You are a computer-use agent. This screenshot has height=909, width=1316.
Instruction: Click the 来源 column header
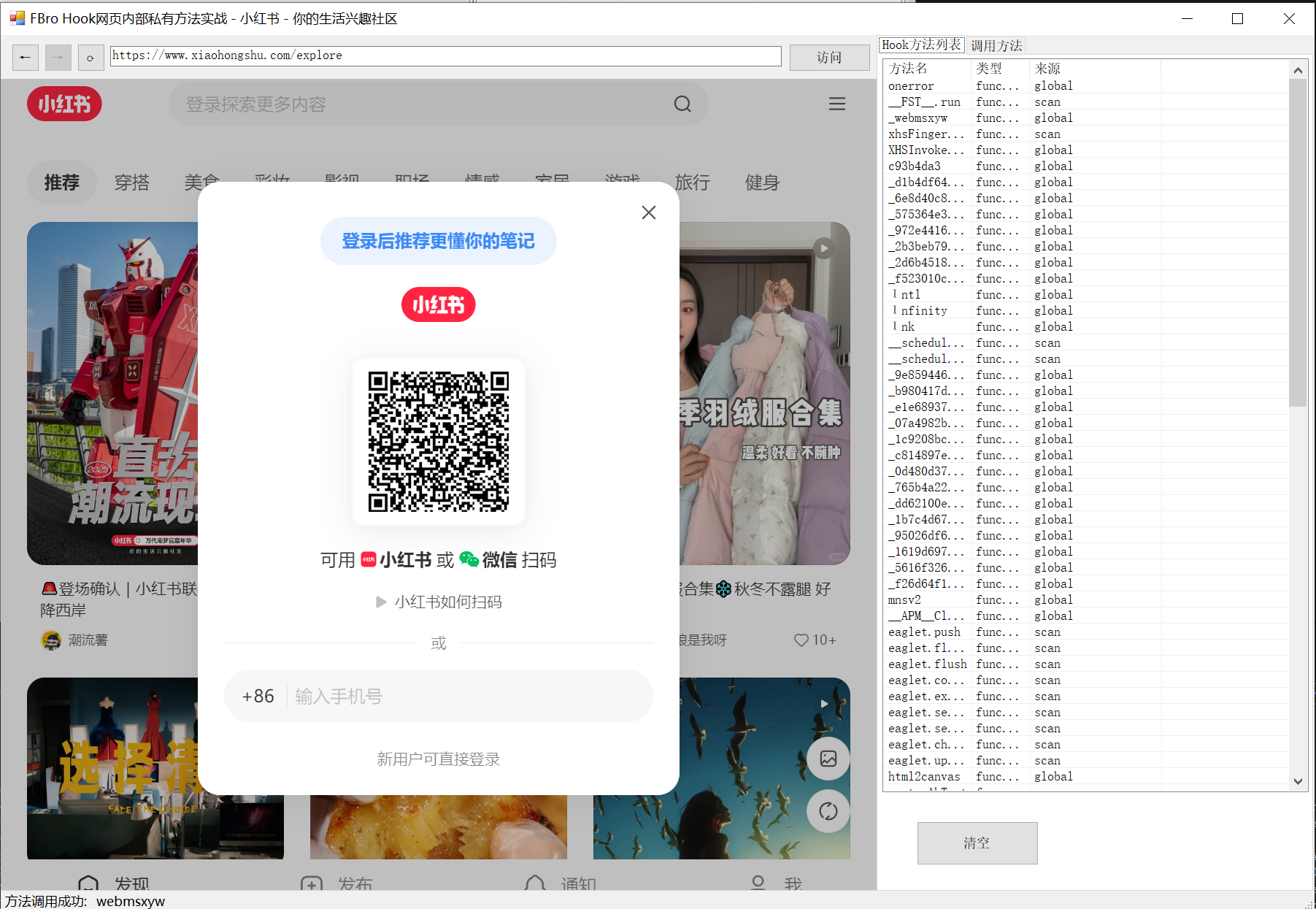click(x=1095, y=68)
